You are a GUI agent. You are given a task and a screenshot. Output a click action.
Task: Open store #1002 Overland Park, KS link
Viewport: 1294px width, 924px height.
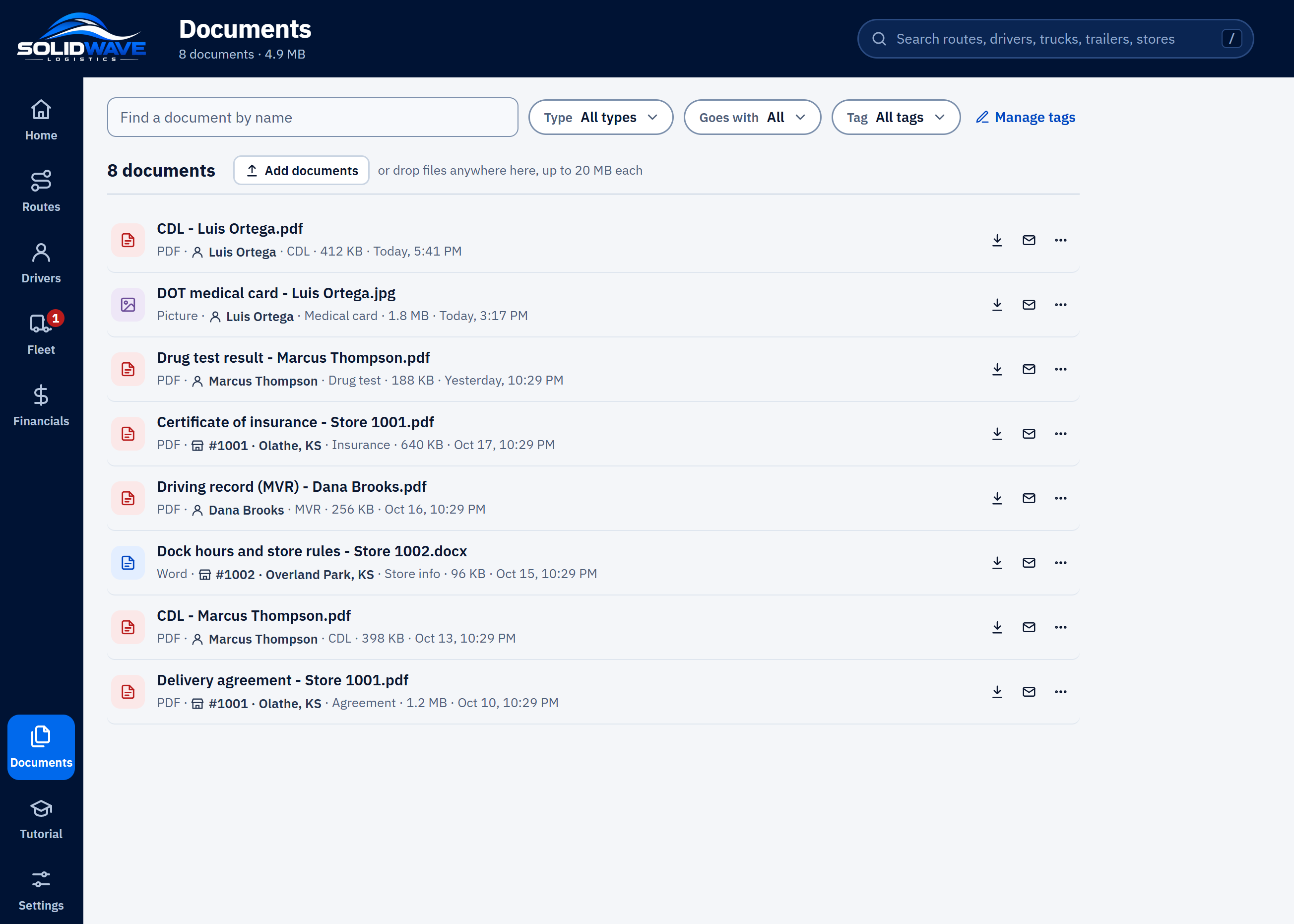tap(286, 574)
